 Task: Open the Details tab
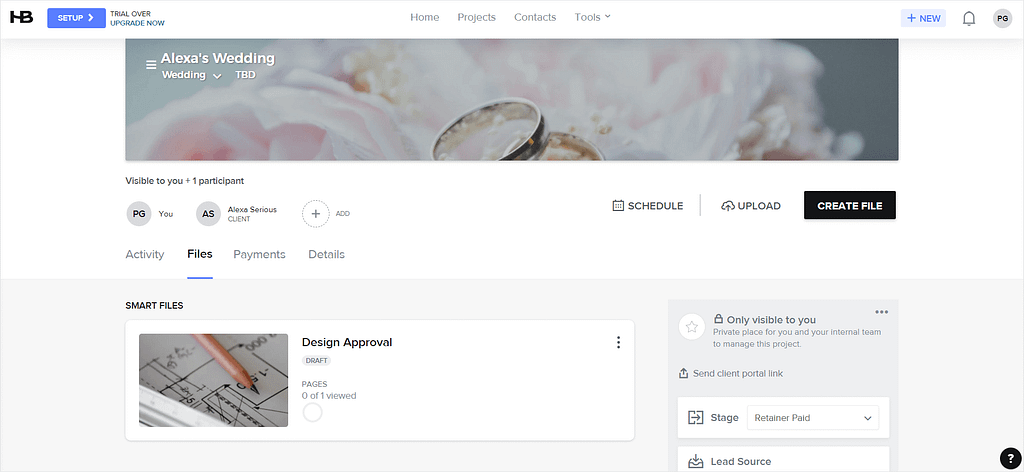[x=327, y=255]
